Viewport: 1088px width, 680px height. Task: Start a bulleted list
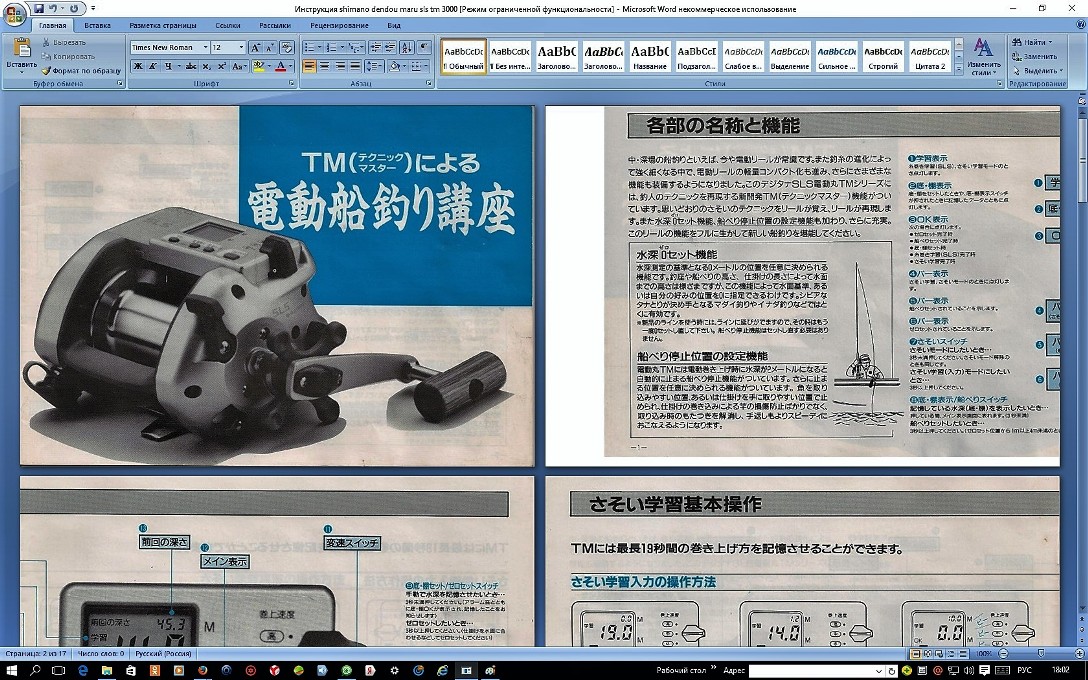click(309, 47)
